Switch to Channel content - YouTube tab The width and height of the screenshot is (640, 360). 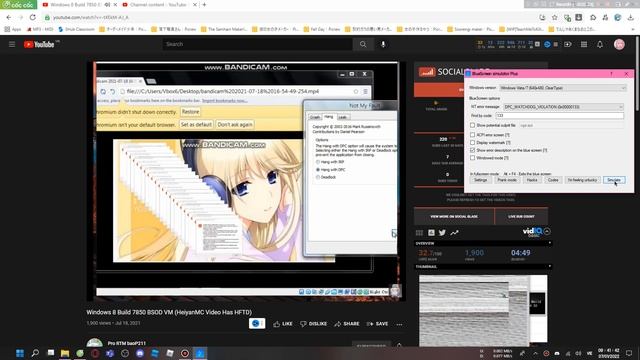[x=158, y=5]
